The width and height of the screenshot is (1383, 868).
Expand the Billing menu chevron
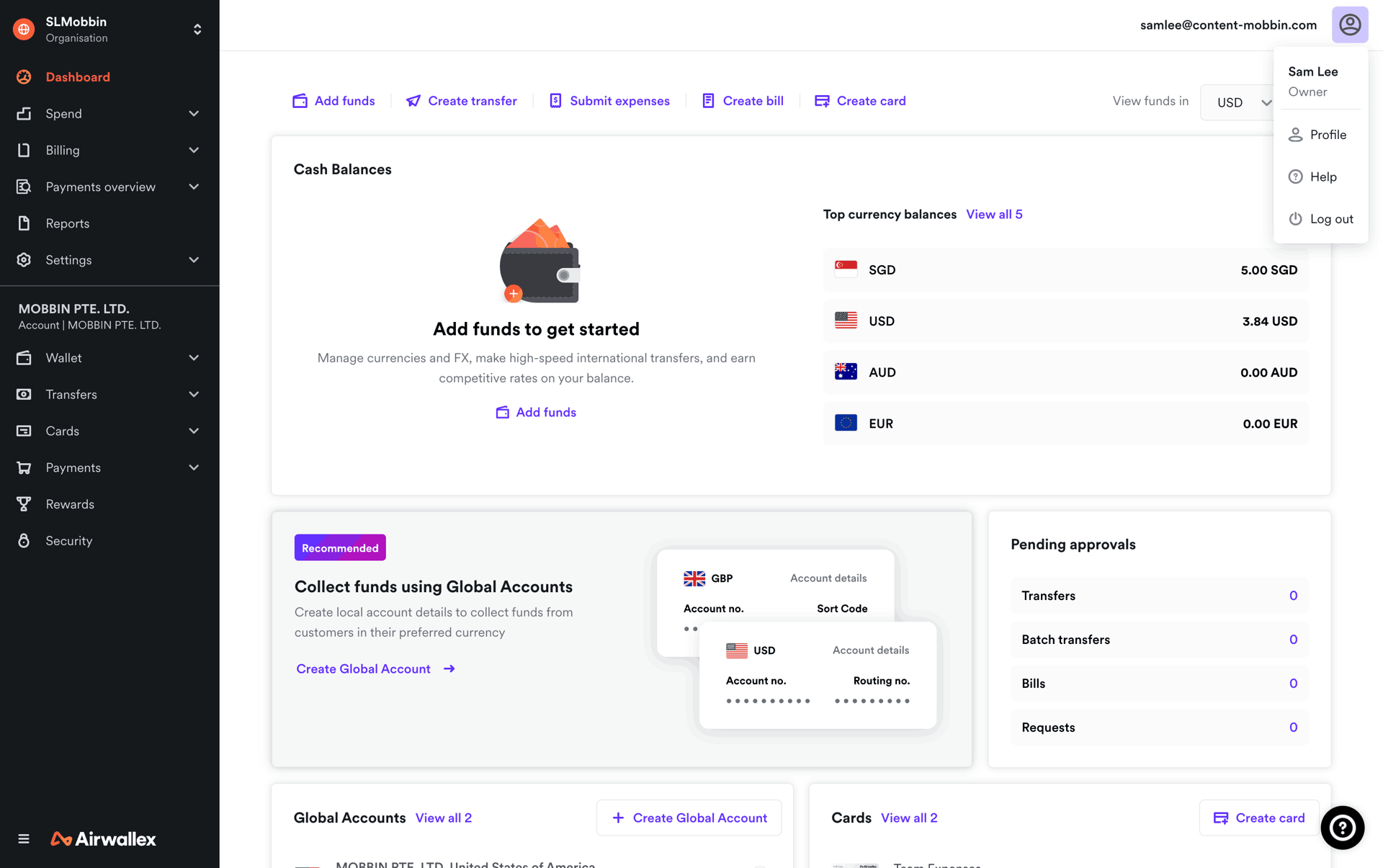pos(194,150)
